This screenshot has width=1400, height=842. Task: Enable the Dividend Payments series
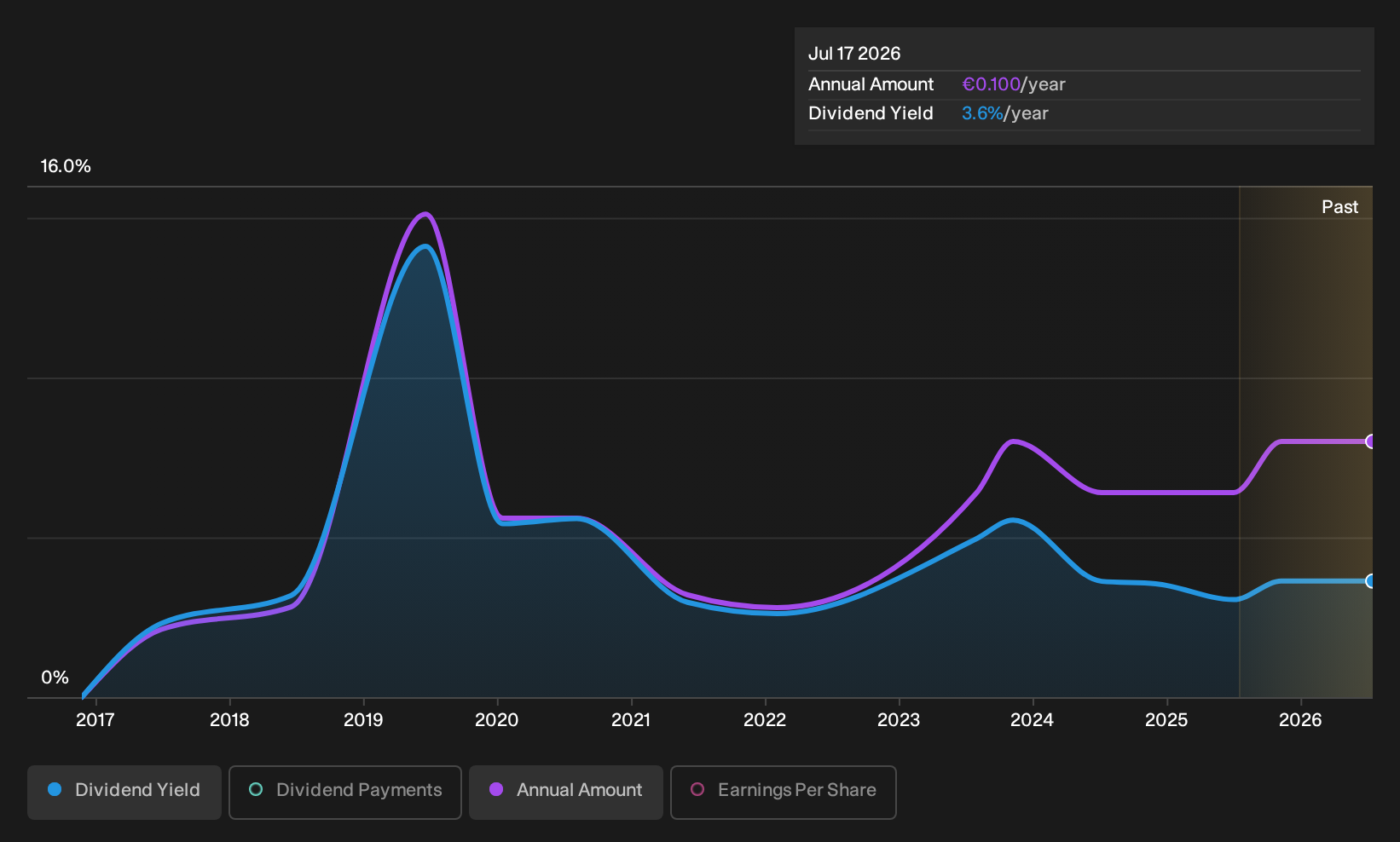pyautogui.click(x=345, y=792)
